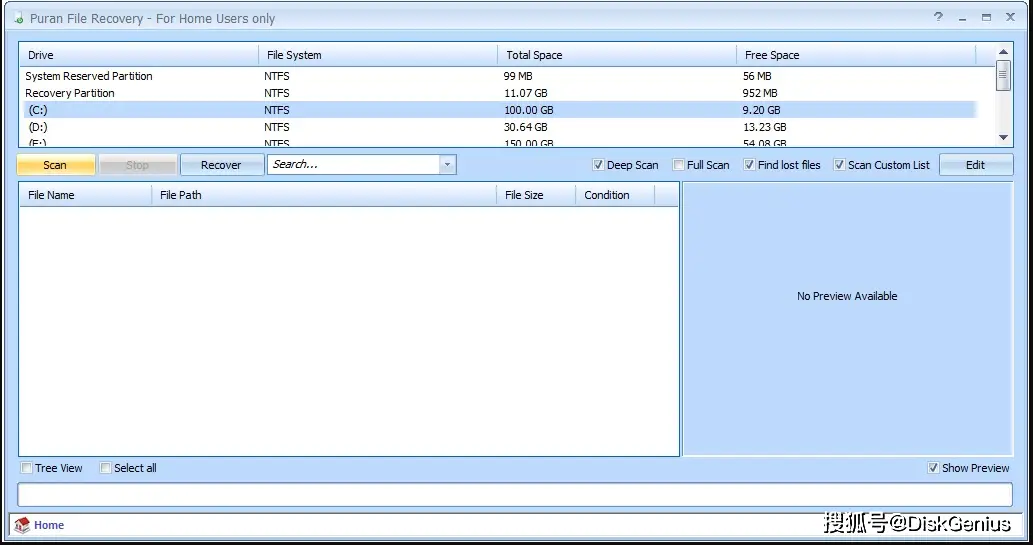The height and width of the screenshot is (545, 1033).
Task: Start a scan with the Scan button
Action: click(x=55, y=165)
